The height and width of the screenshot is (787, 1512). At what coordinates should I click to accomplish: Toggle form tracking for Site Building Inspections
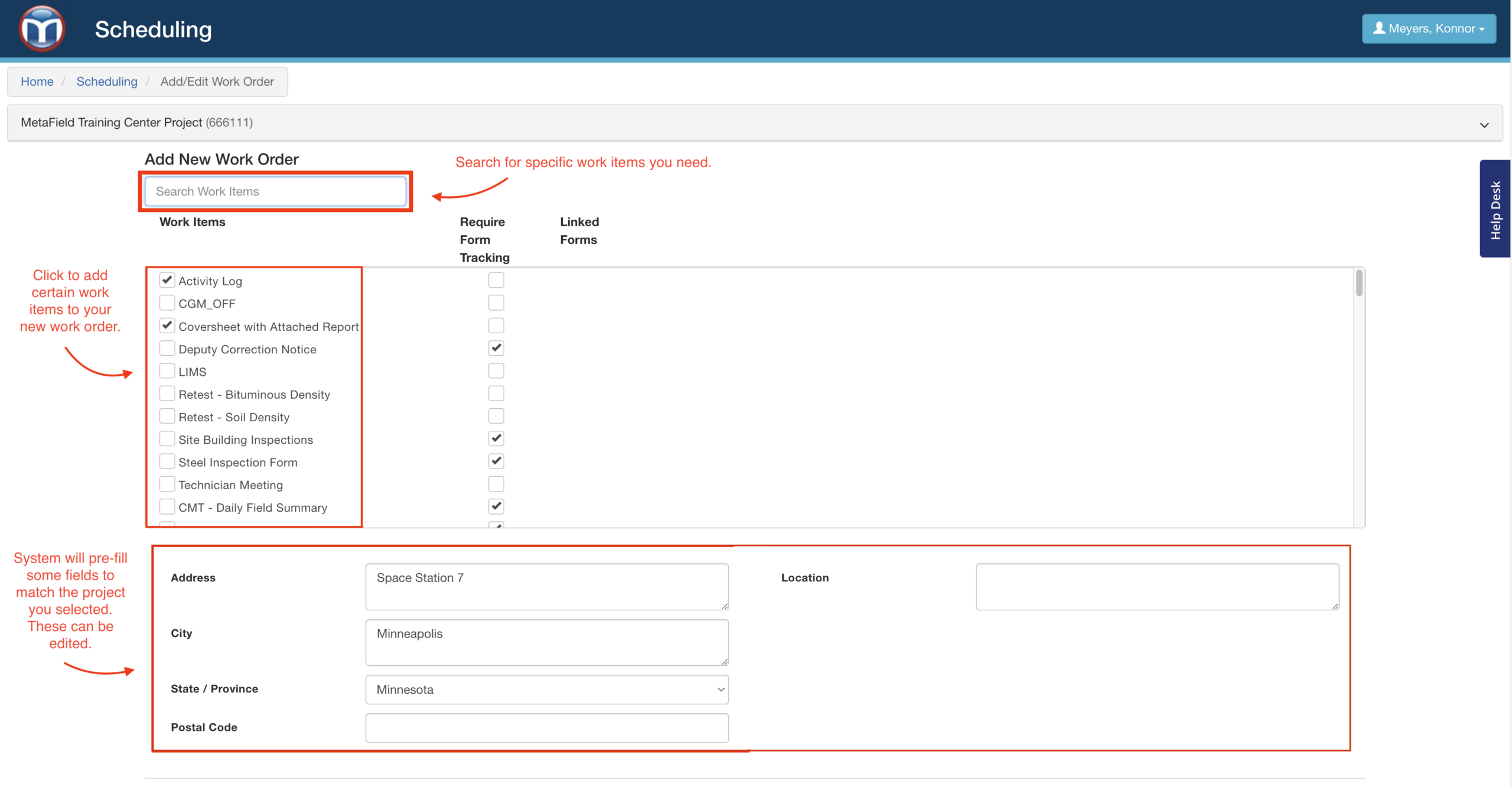click(496, 438)
